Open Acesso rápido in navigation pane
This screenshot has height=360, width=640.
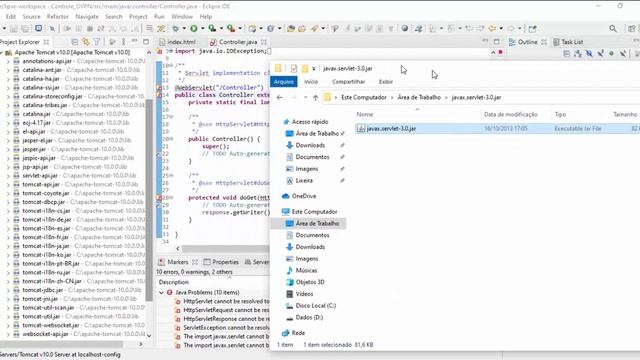(310, 122)
